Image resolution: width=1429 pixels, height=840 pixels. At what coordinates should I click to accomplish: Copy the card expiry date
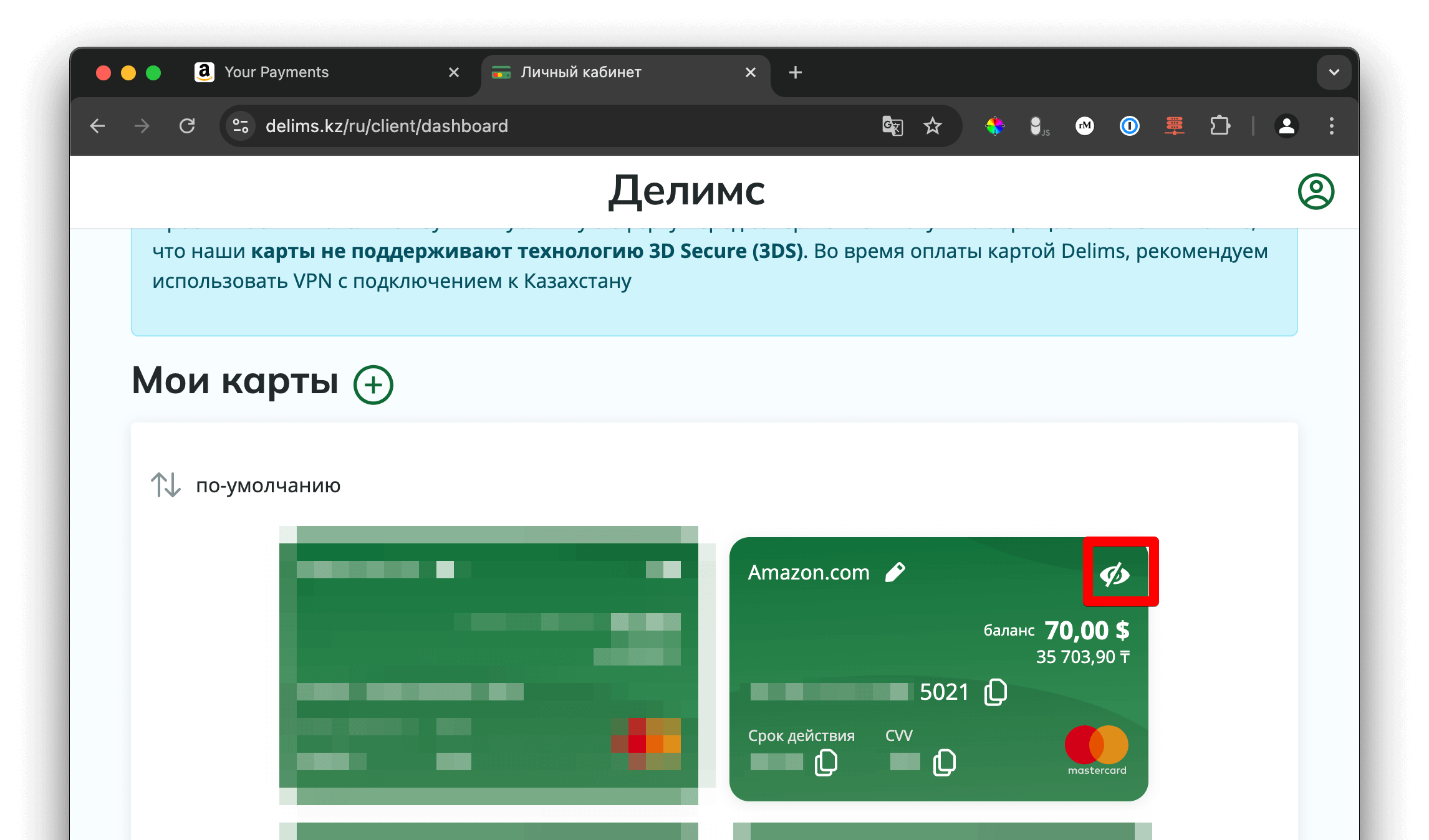(x=826, y=762)
